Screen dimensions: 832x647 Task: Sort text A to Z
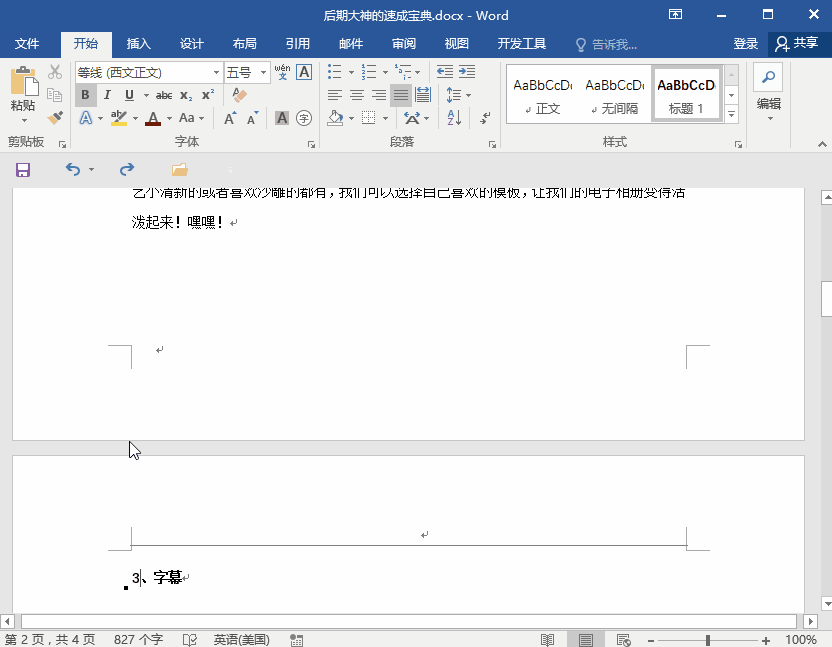[x=454, y=118]
